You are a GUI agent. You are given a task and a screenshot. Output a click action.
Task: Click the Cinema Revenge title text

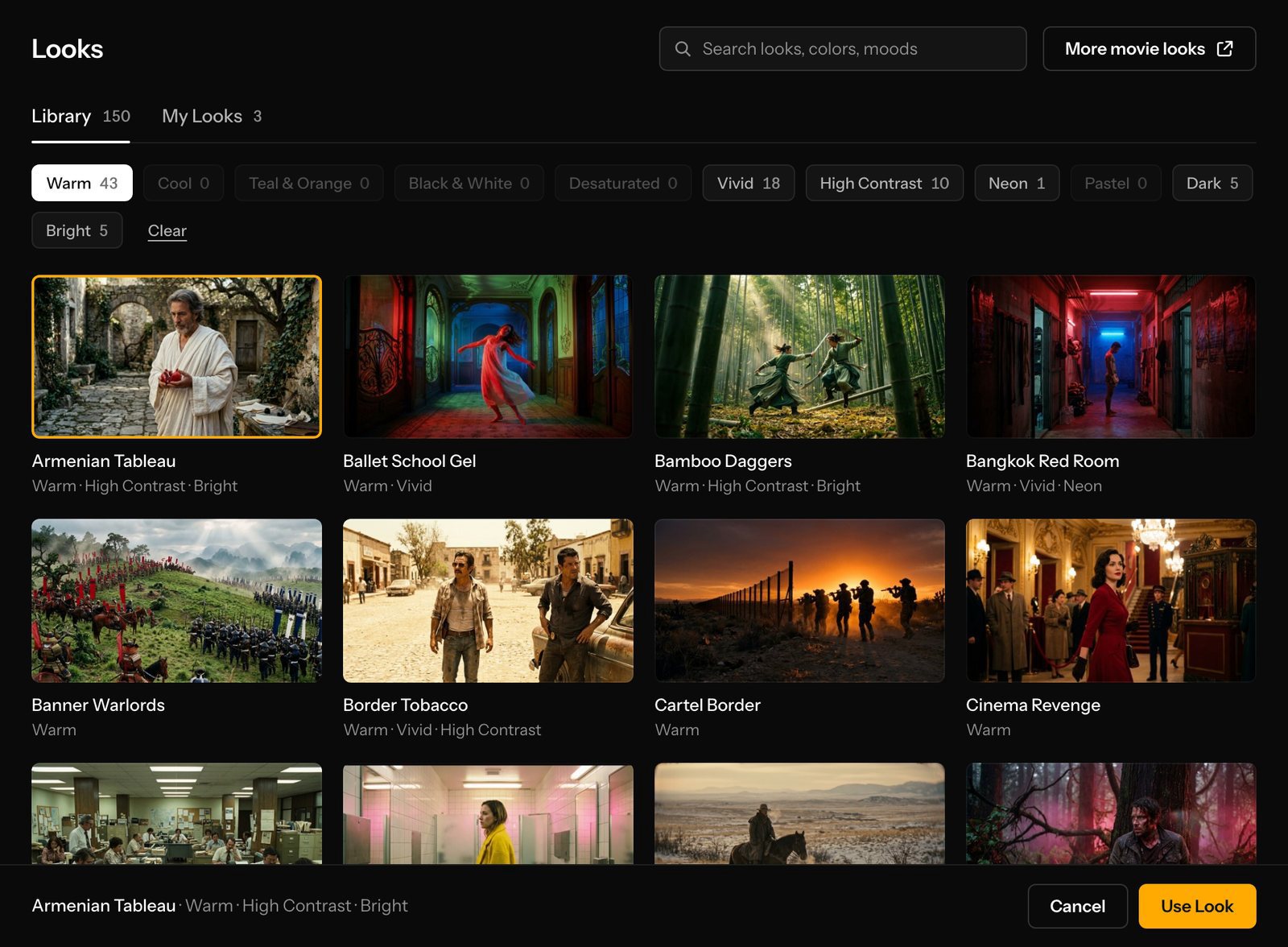tap(1033, 705)
